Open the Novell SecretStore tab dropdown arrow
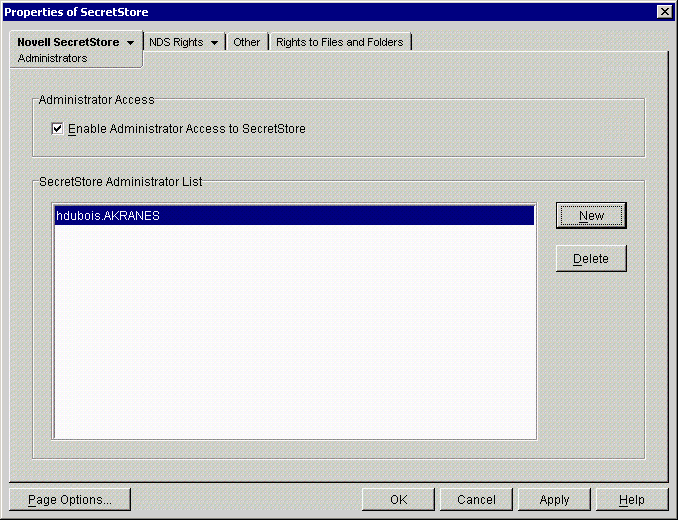Viewport: 678px width, 520px height. click(130, 43)
